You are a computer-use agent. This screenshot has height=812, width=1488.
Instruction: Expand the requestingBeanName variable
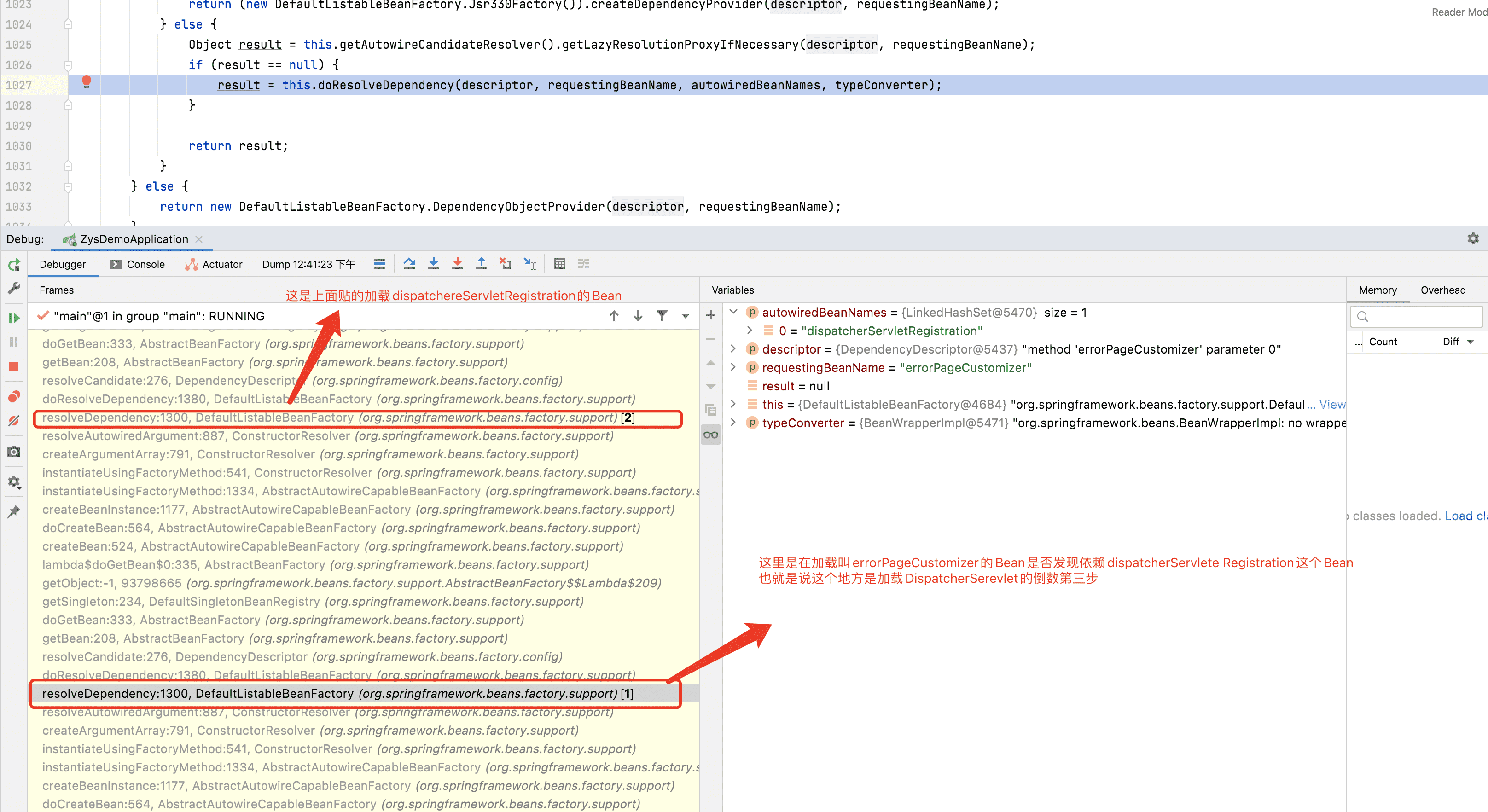click(733, 367)
